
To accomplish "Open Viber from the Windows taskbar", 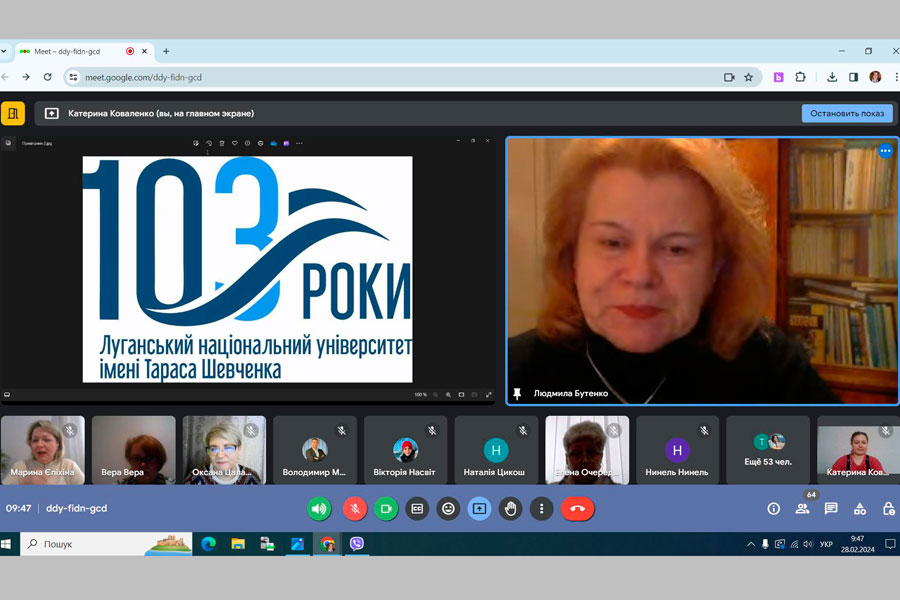I will [357, 544].
